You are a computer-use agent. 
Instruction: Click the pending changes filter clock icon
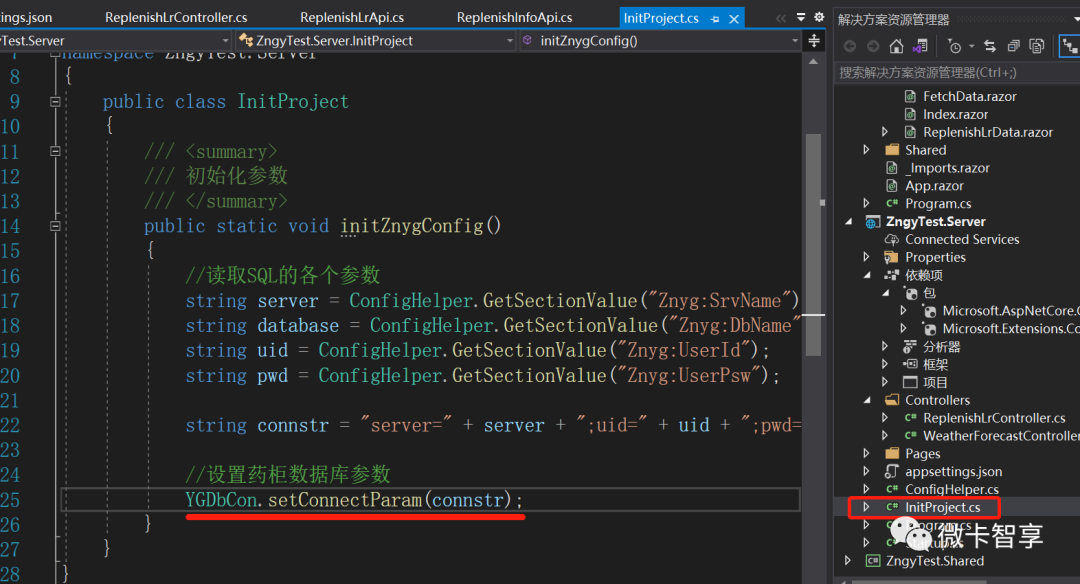[955, 46]
